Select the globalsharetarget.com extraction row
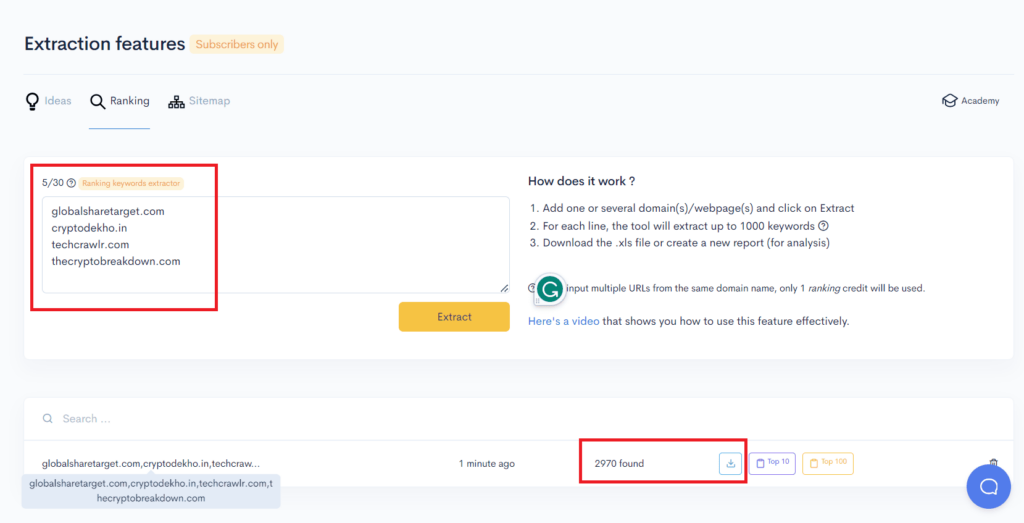The width and height of the screenshot is (1024, 523). click(x=150, y=464)
